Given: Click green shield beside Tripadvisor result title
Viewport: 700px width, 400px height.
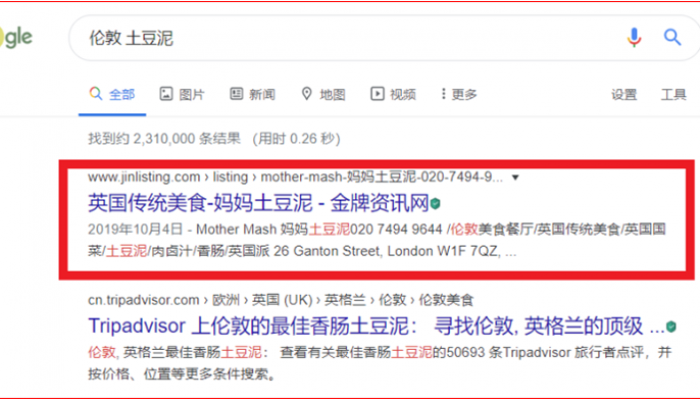Looking at the screenshot, I should [670, 327].
